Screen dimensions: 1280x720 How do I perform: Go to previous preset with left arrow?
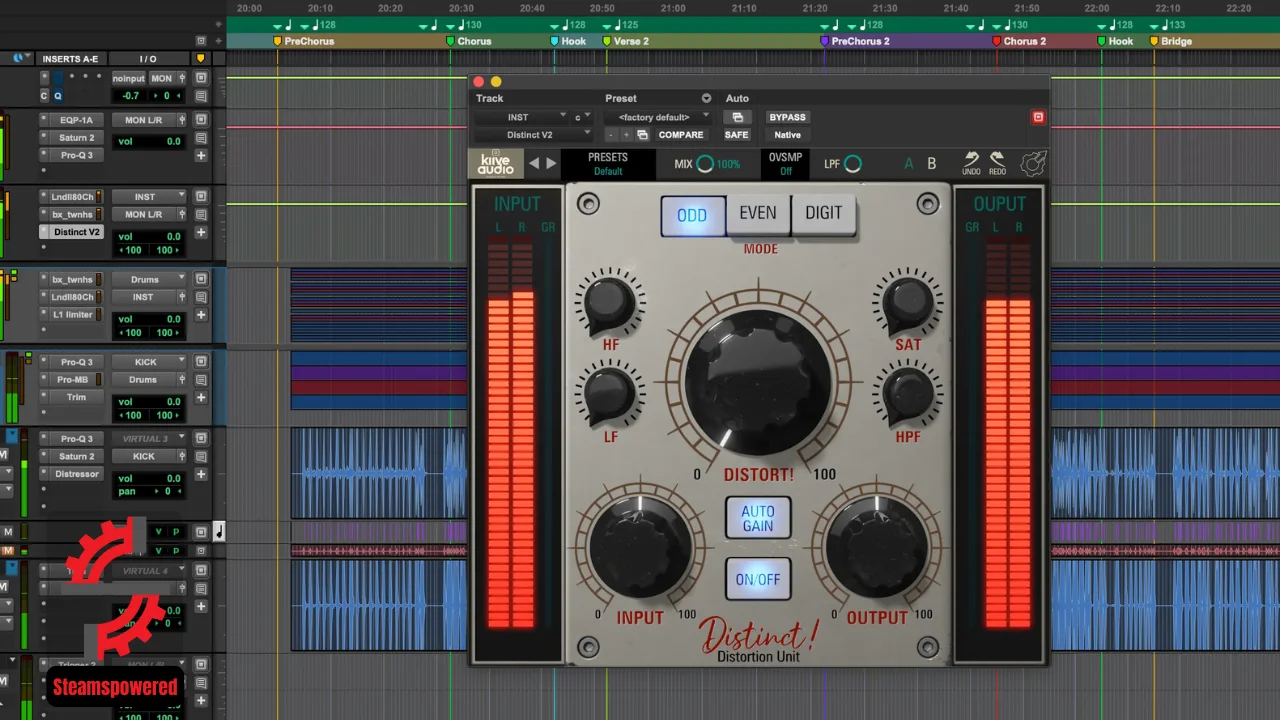coord(534,163)
